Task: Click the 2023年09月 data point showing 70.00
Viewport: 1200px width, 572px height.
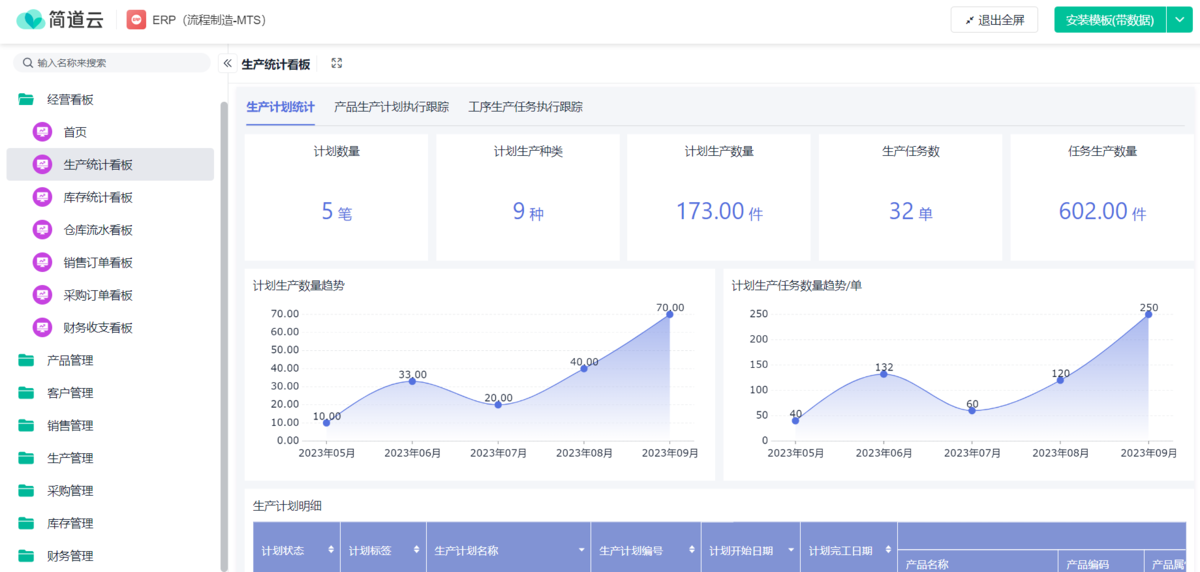Action: coord(670,314)
